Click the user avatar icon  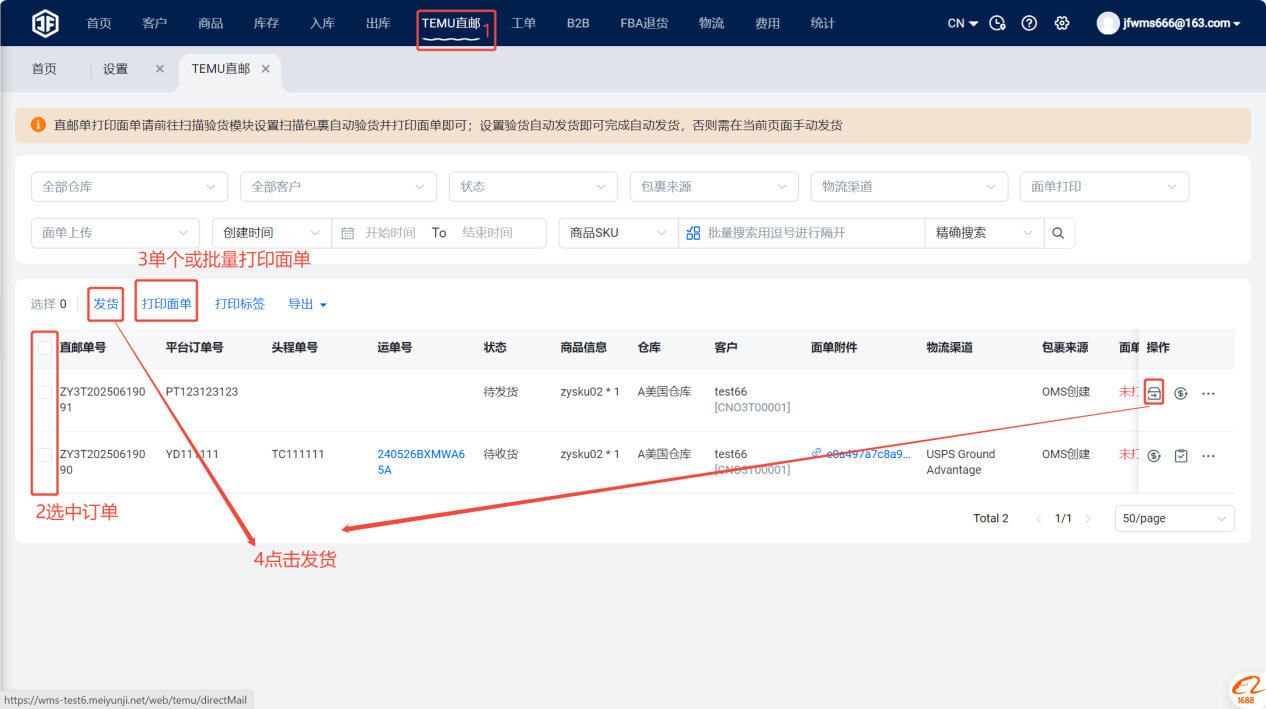pyautogui.click(x=1108, y=23)
